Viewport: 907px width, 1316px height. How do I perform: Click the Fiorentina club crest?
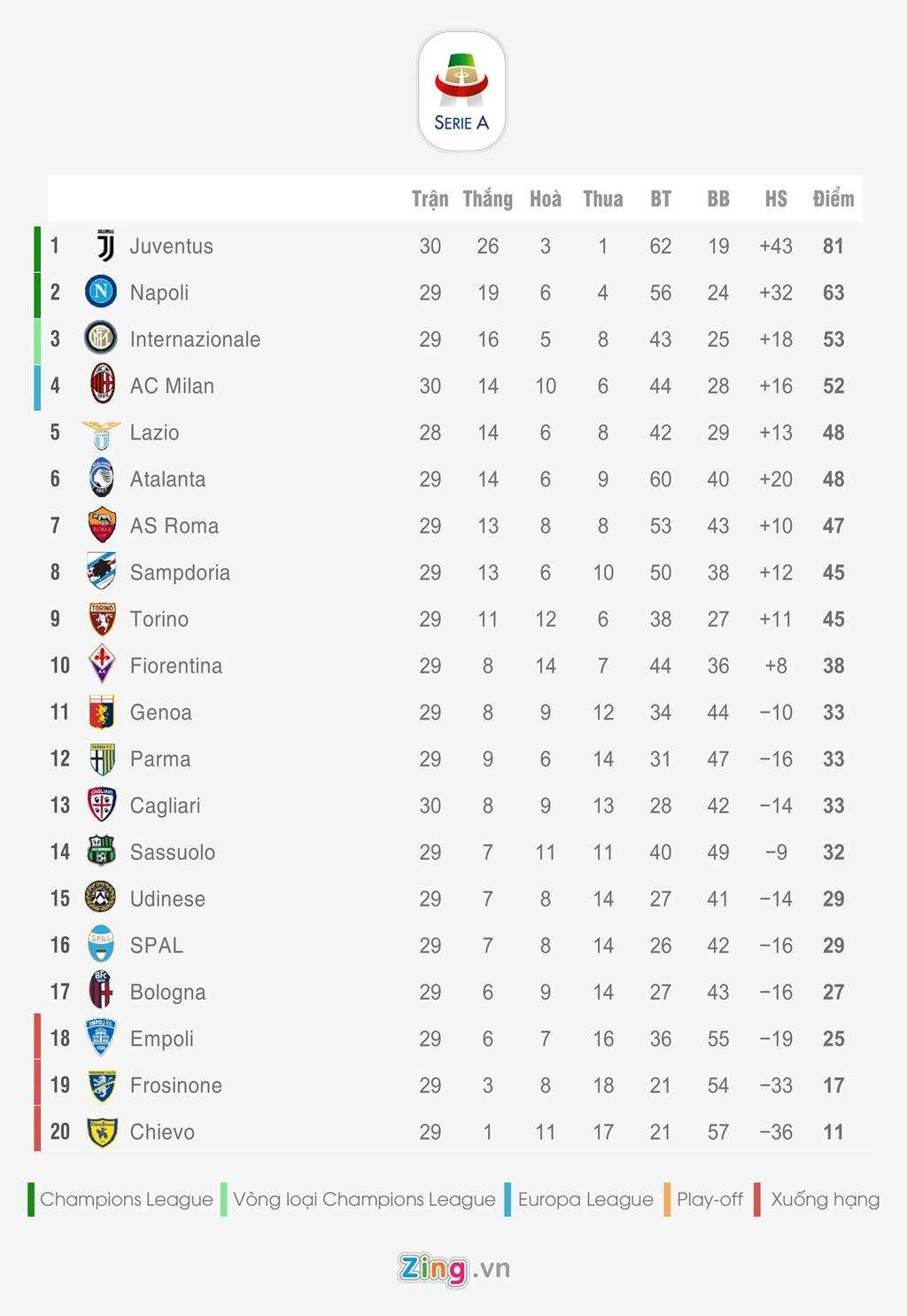coord(102,665)
